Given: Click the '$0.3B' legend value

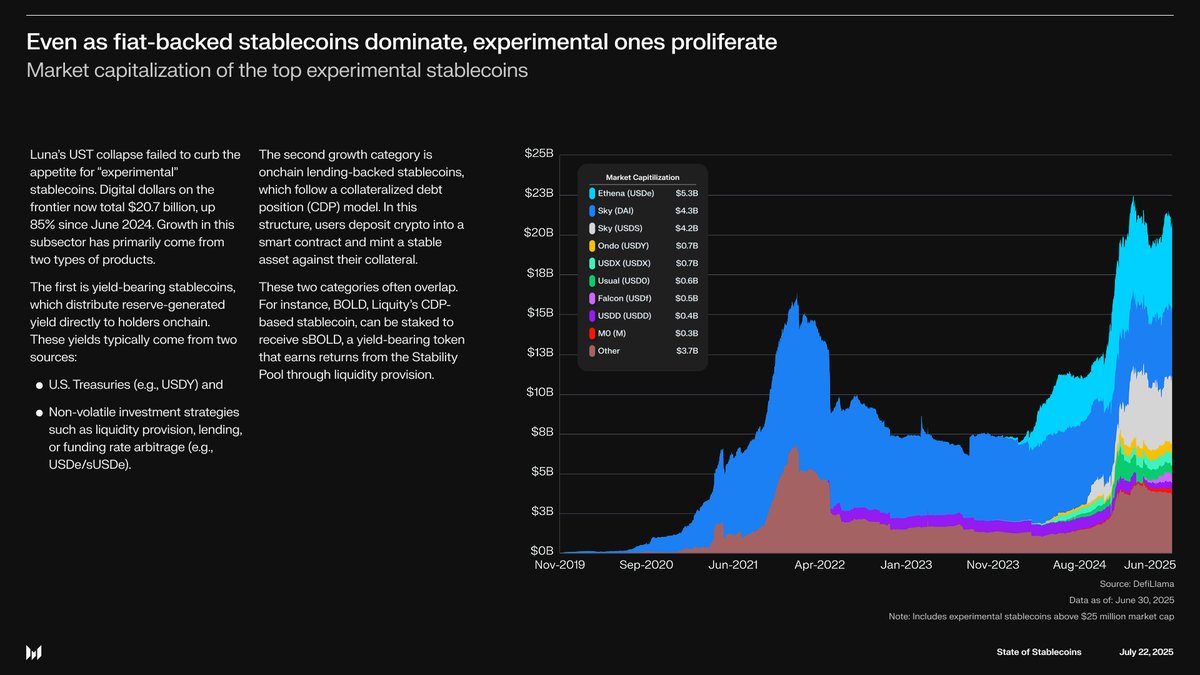Looking at the screenshot, I should click(x=686, y=333).
